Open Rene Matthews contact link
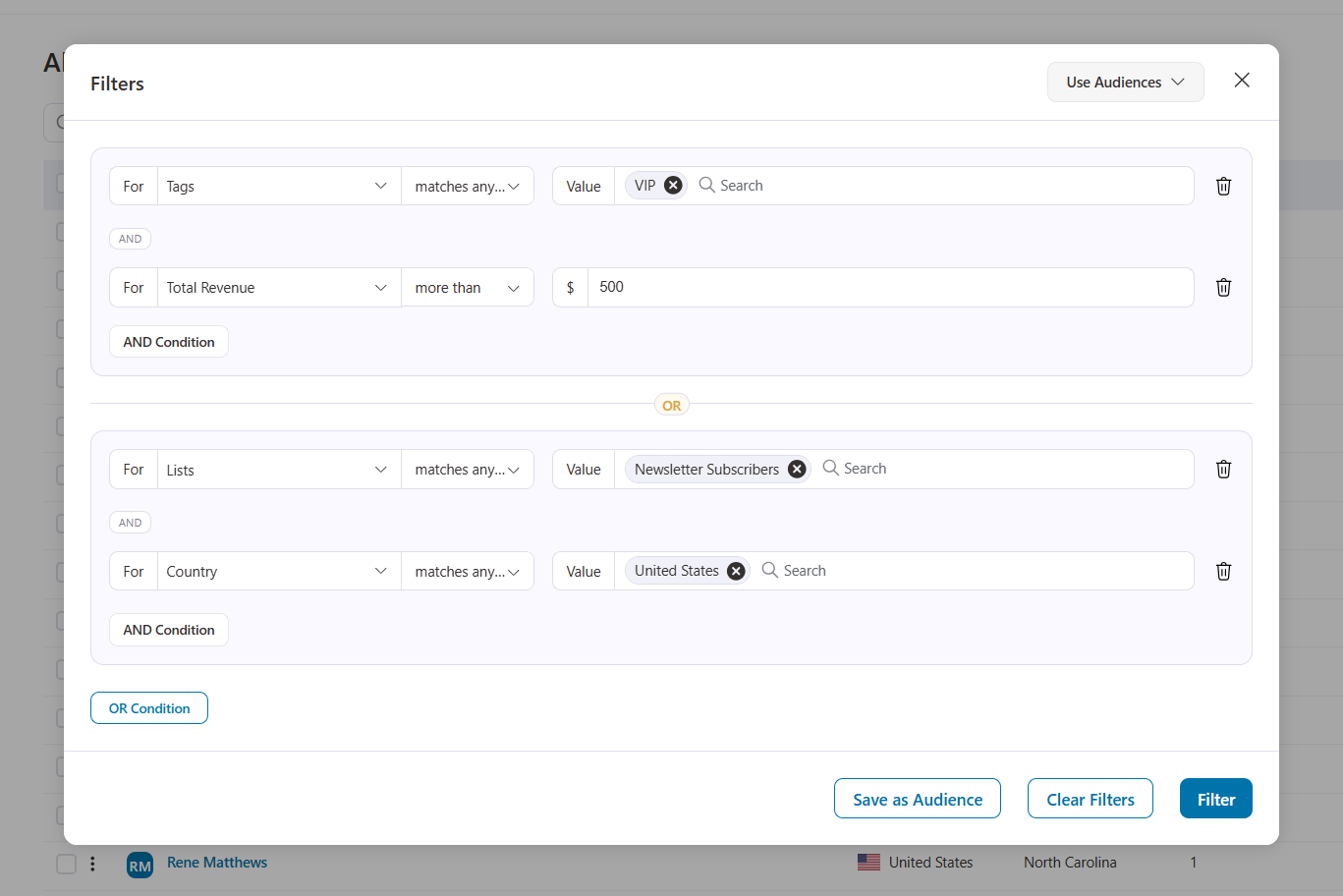This screenshot has width=1343, height=896. [x=216, y=863]
